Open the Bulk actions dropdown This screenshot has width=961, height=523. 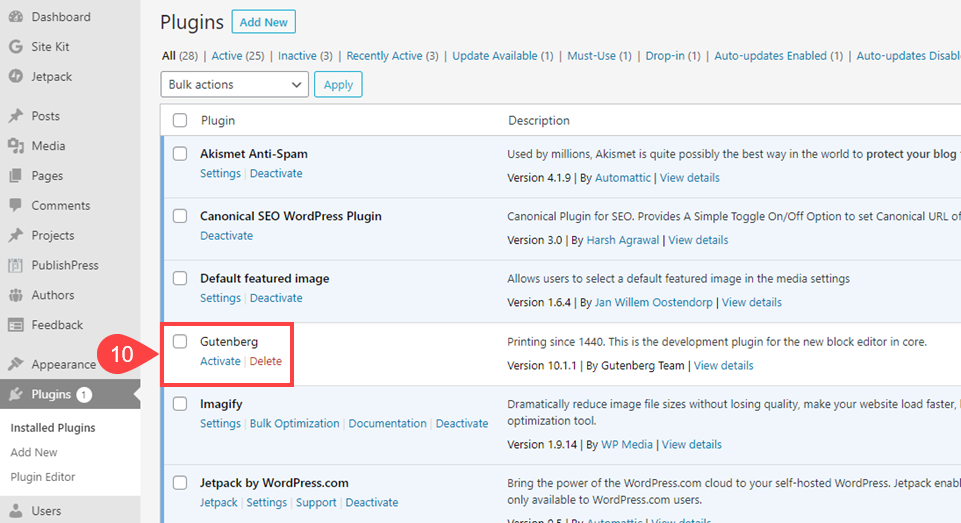234,85
